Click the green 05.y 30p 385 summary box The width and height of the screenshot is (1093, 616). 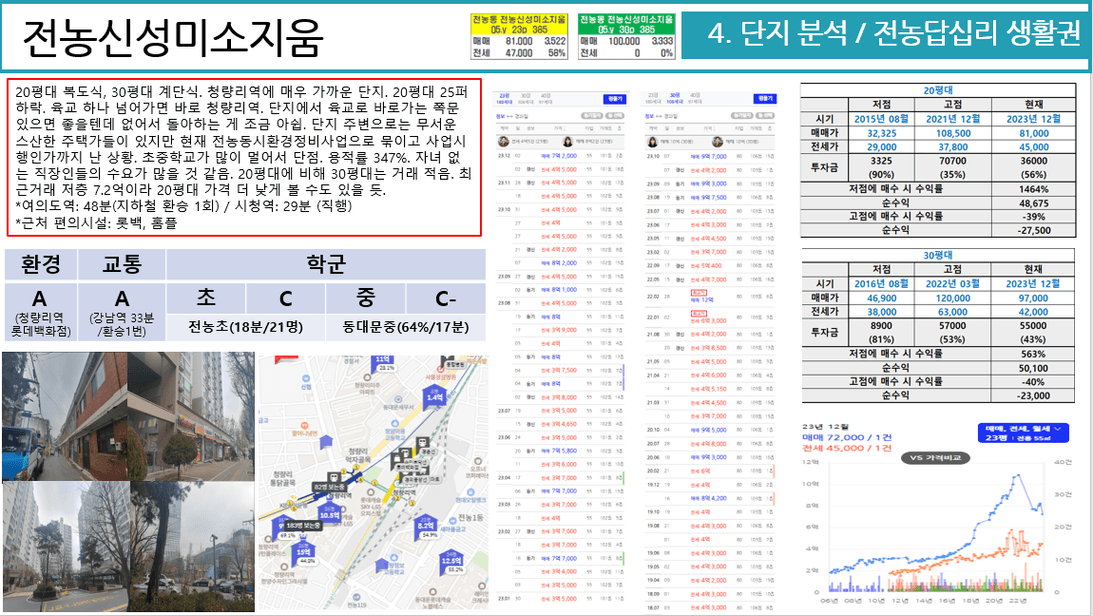click(627, 36)
